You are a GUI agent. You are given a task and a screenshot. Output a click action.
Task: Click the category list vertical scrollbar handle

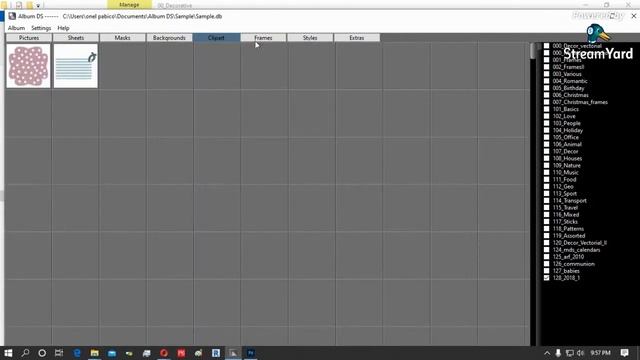click(533, 51)
